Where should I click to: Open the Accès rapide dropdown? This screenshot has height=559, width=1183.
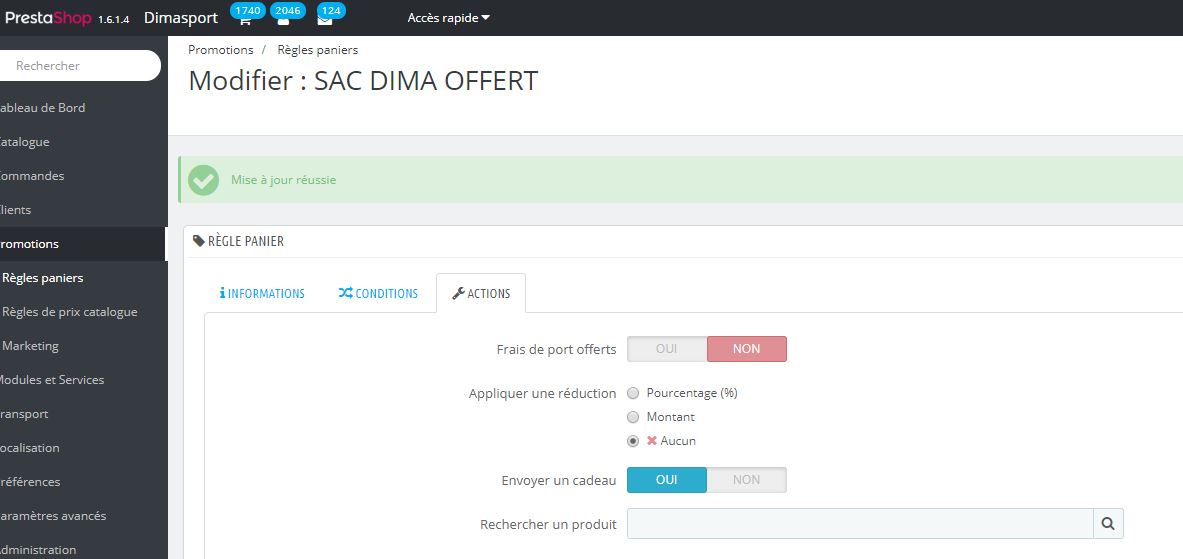[448, 17]
